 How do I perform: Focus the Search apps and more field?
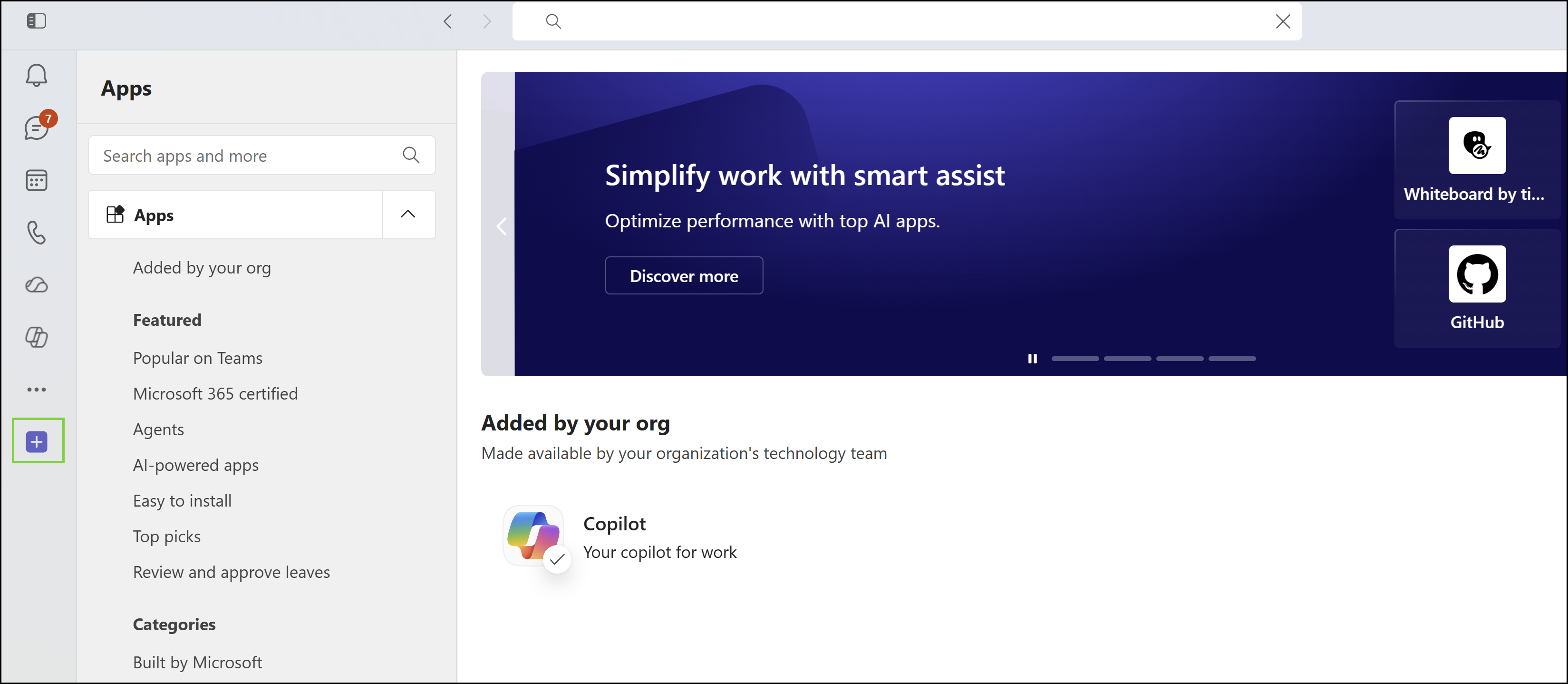click(x=262, y=156)
